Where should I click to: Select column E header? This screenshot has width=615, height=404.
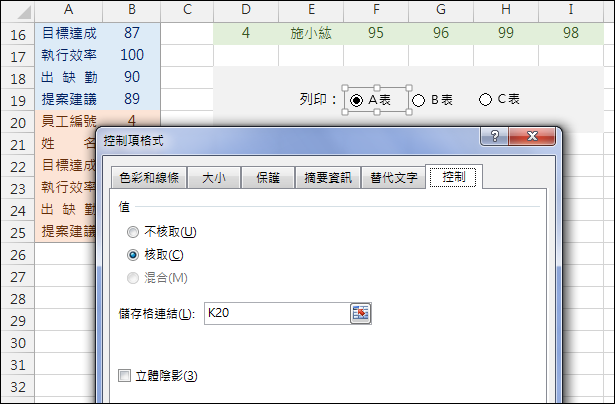point(311,10)
